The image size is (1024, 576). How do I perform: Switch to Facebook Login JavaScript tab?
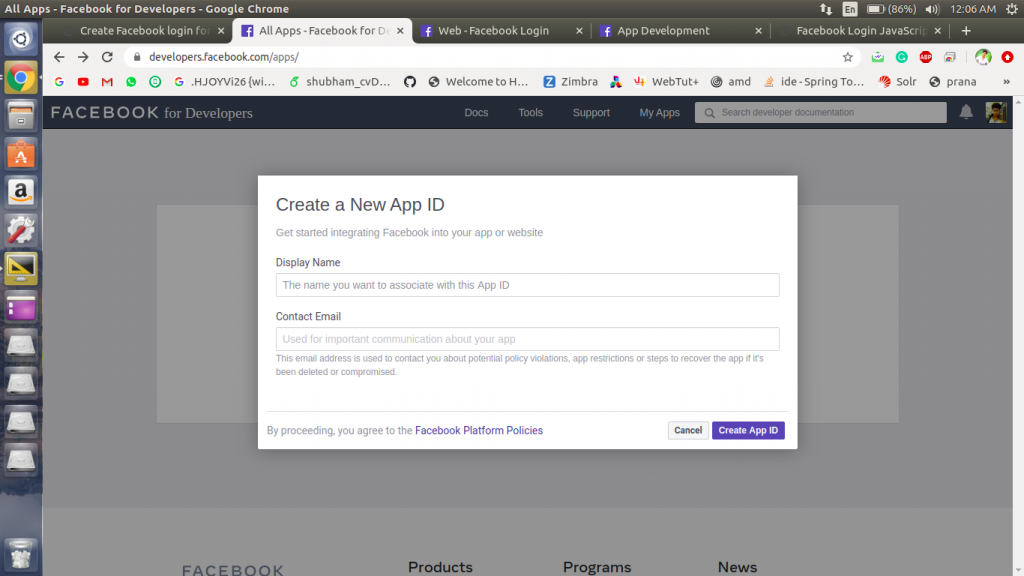pos(860,31)
